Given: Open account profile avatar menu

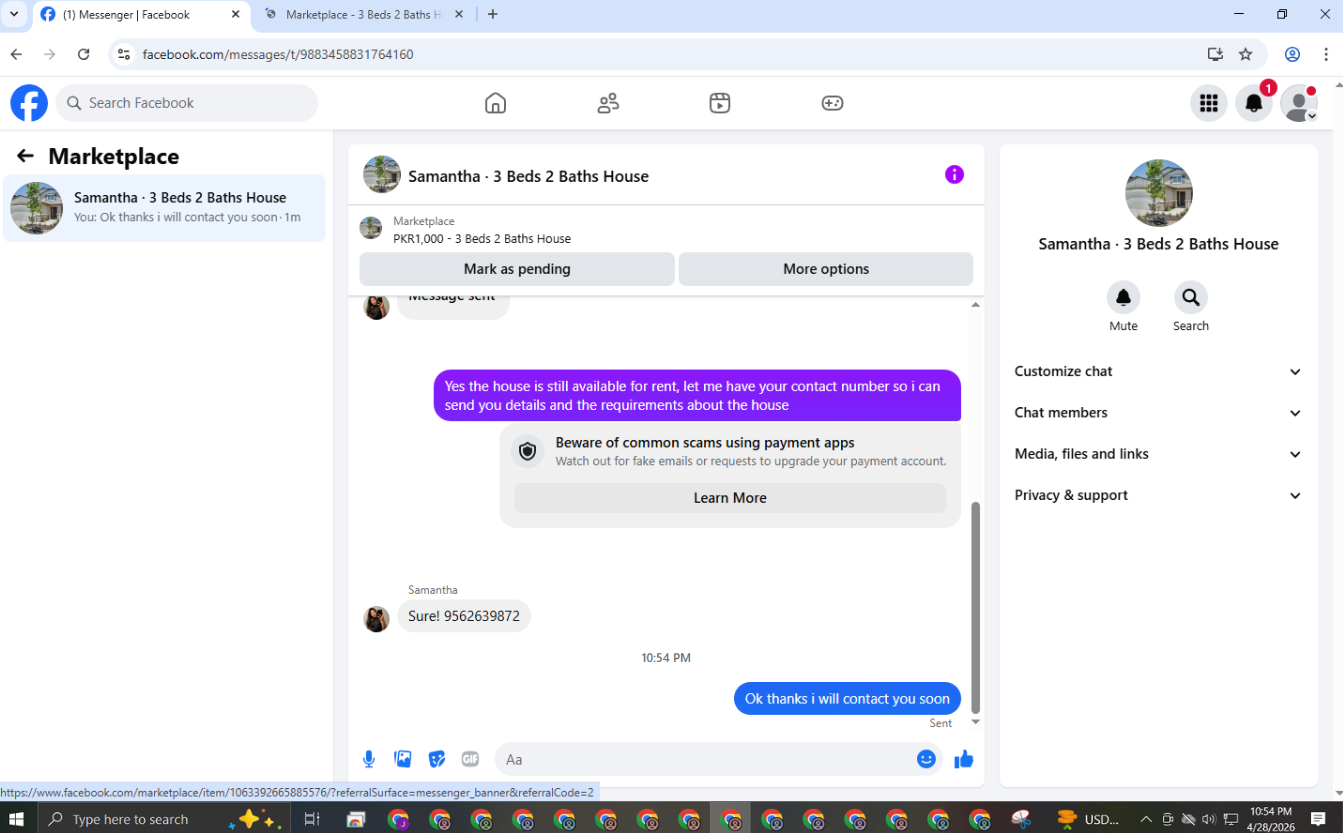Looking at the screenshot, I should pyautogui.click(x=1299, y=103).
